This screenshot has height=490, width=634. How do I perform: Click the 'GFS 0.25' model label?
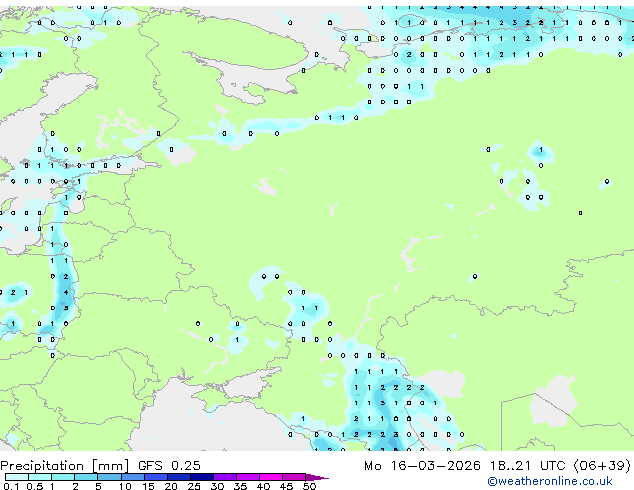[x=169, y=466]
